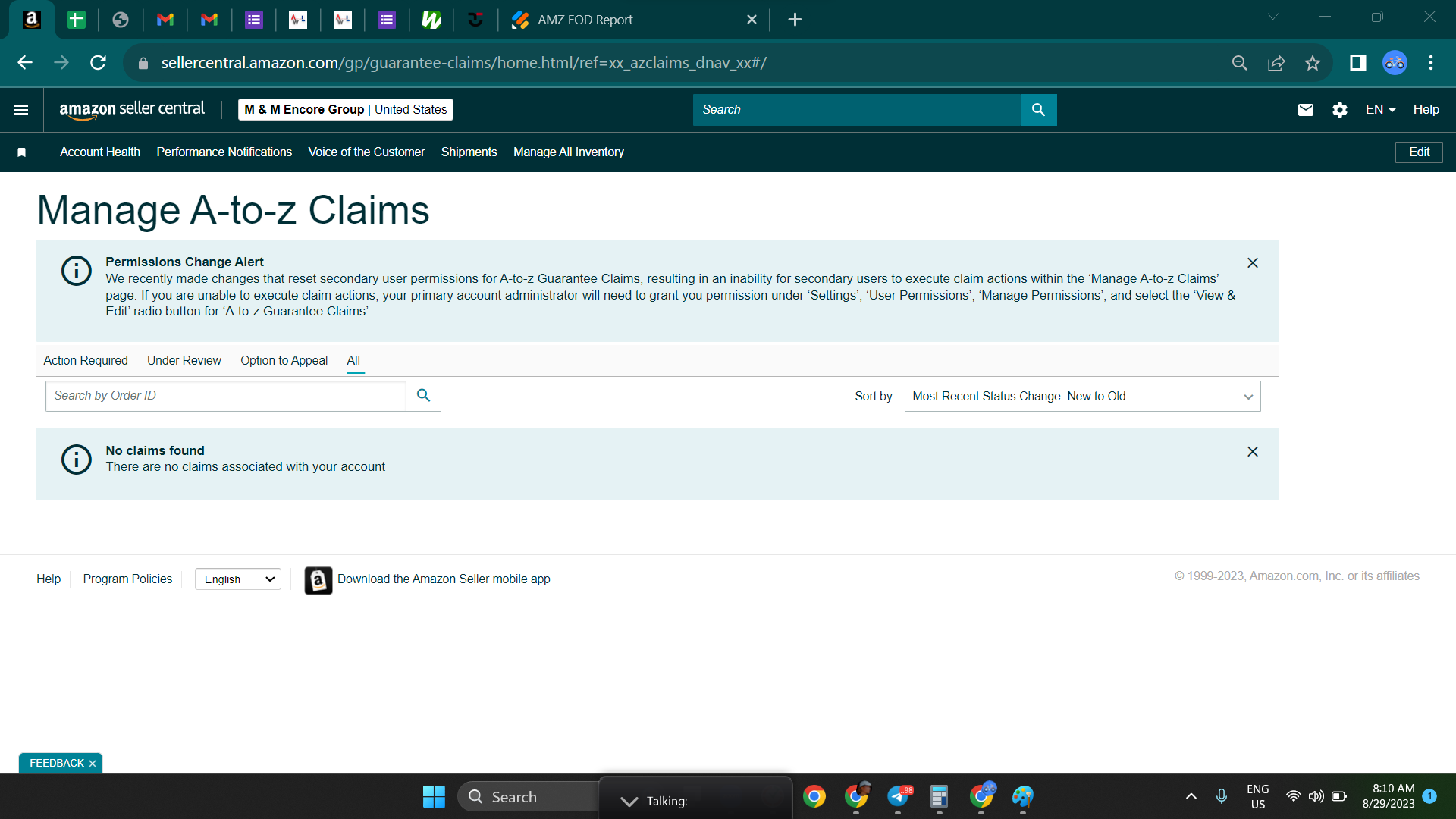Open the English footer language selector

pyautogui.click(x=238, y=579)
